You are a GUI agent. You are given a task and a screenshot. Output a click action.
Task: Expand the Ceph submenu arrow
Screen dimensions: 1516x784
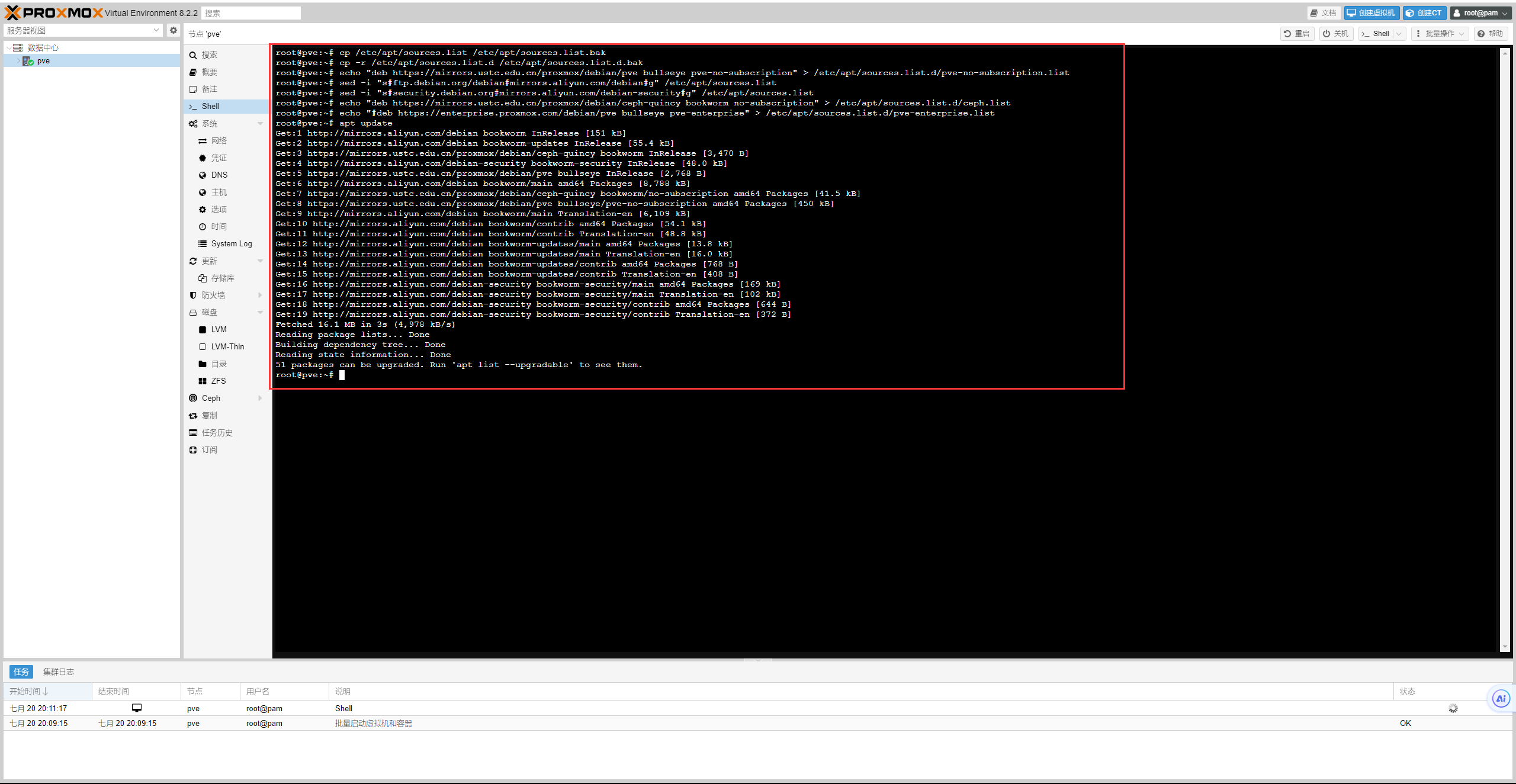[x=260, y=398]
